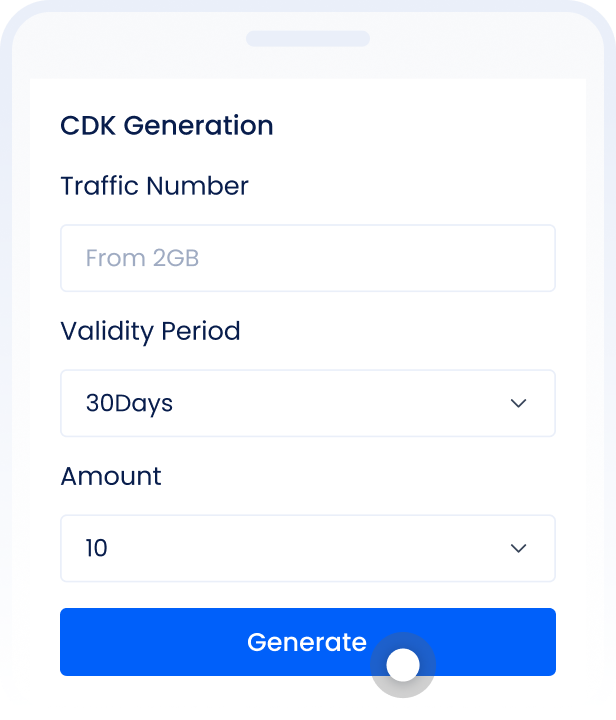The width and height of the screenshot is (616, 720).
Task: Click the Validity Period label
Action: (150, 331)
